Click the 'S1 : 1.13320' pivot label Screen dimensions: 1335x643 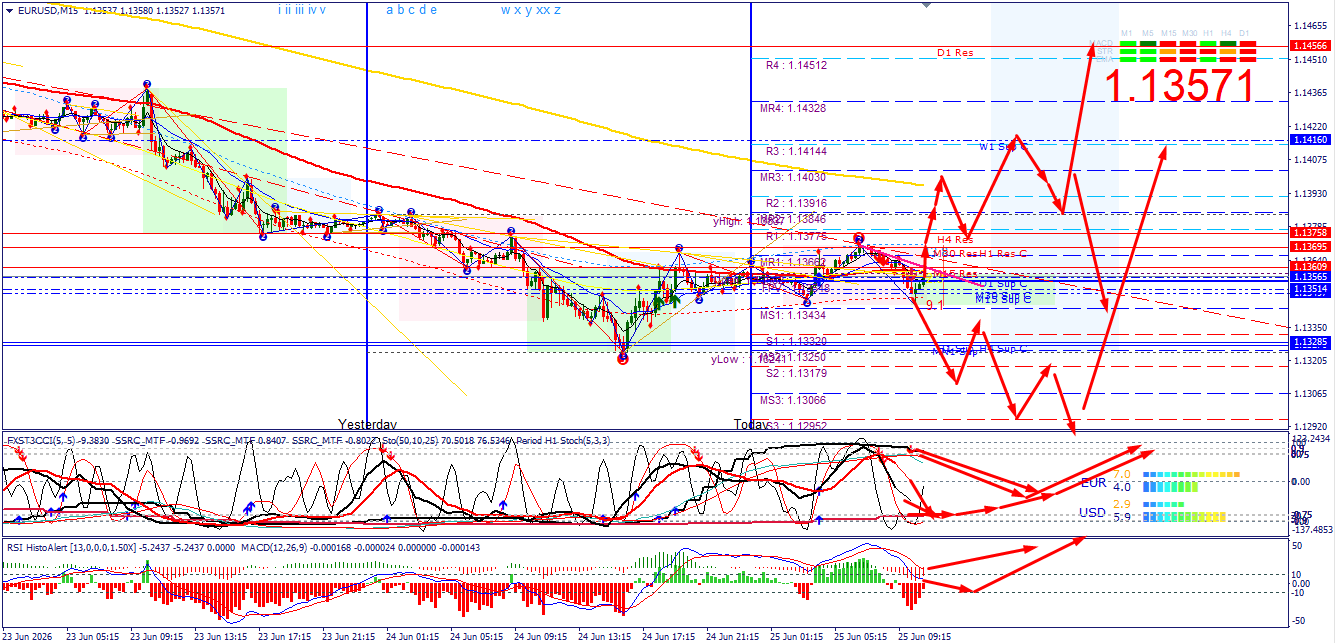click(x=796, y=341)
